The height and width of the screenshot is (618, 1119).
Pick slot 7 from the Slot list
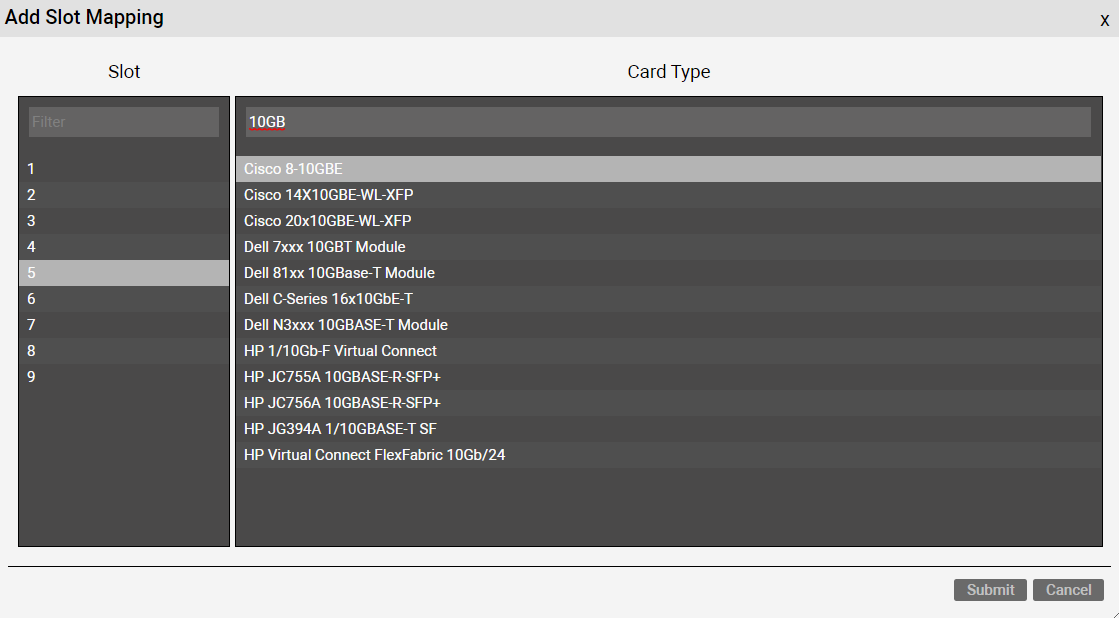124,325
